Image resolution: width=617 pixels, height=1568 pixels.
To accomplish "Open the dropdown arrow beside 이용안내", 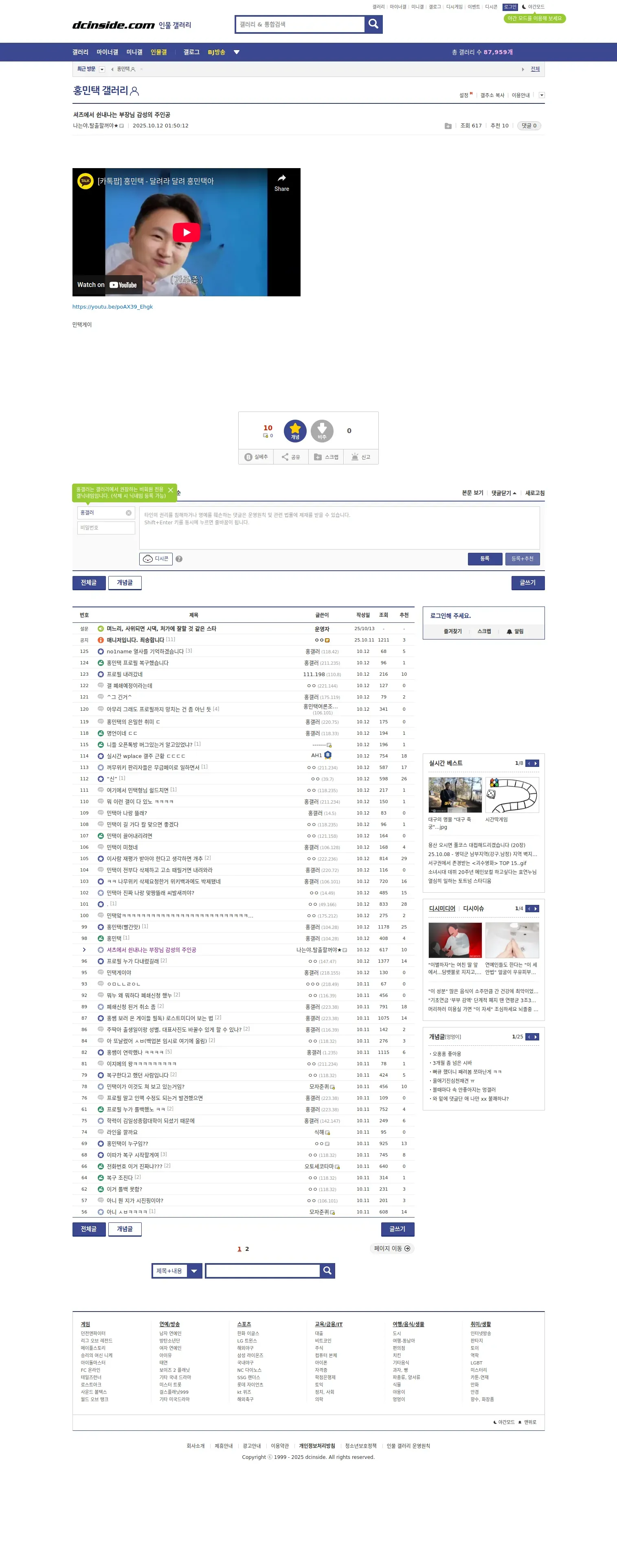I will [x=542, y=95].
